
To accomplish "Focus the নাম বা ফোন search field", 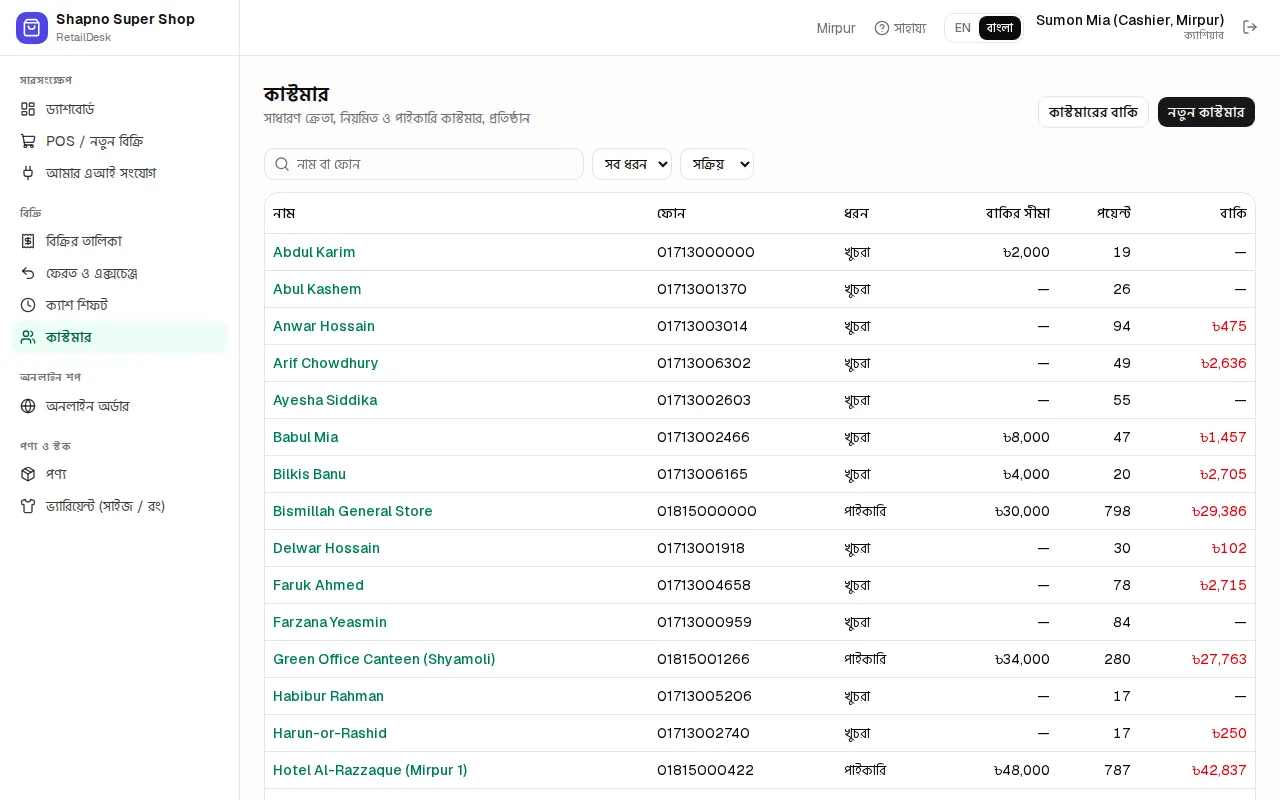I will coord(424,164).
